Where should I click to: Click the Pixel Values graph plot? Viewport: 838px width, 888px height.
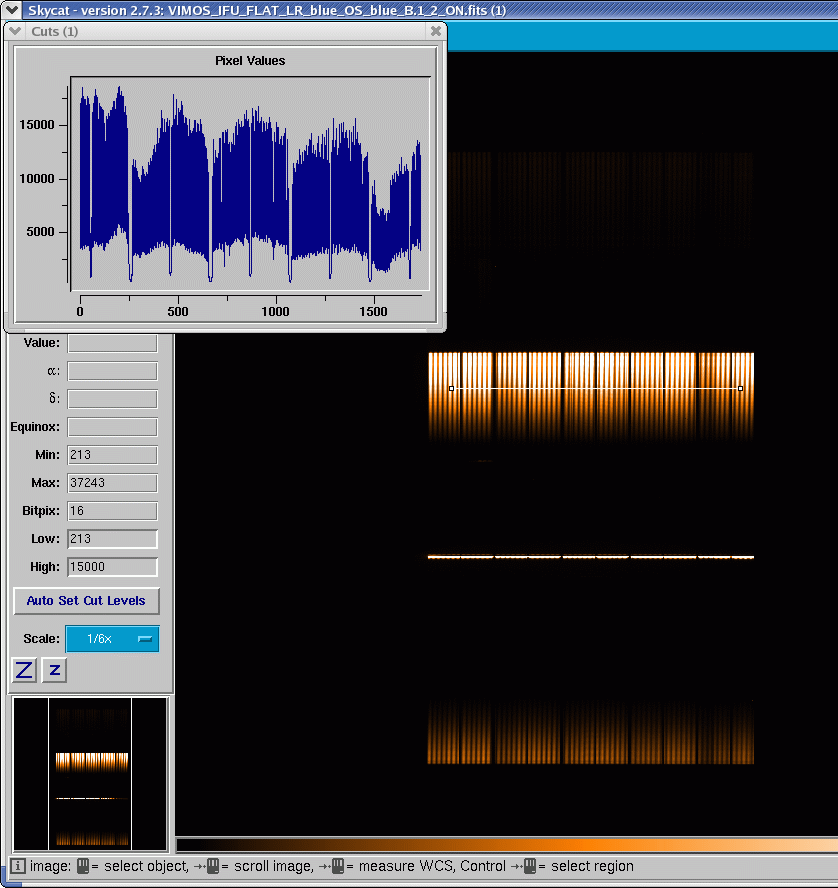click(x=250, y=183)
